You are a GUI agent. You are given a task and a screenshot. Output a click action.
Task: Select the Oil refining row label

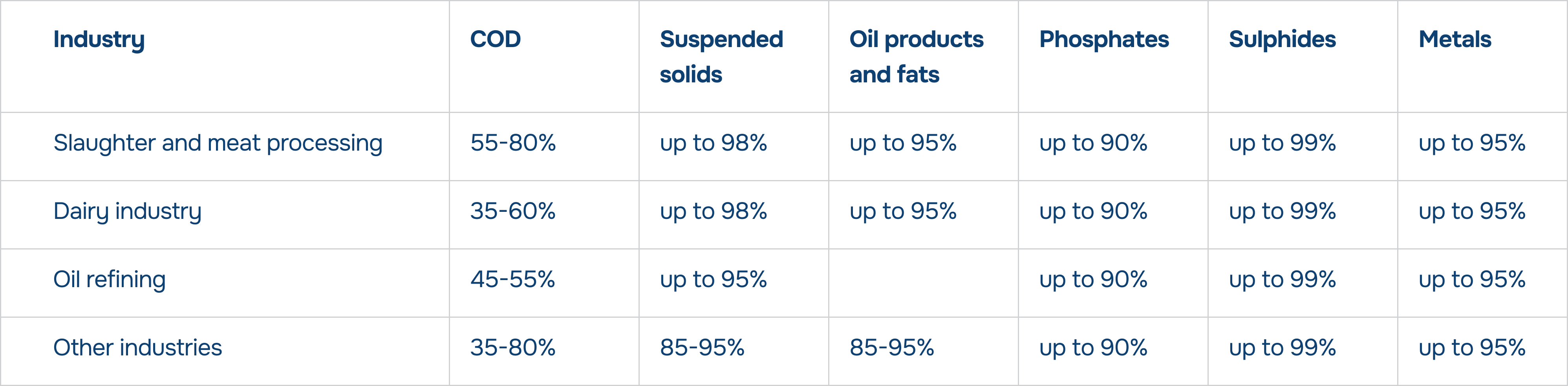tap(110, 280)
